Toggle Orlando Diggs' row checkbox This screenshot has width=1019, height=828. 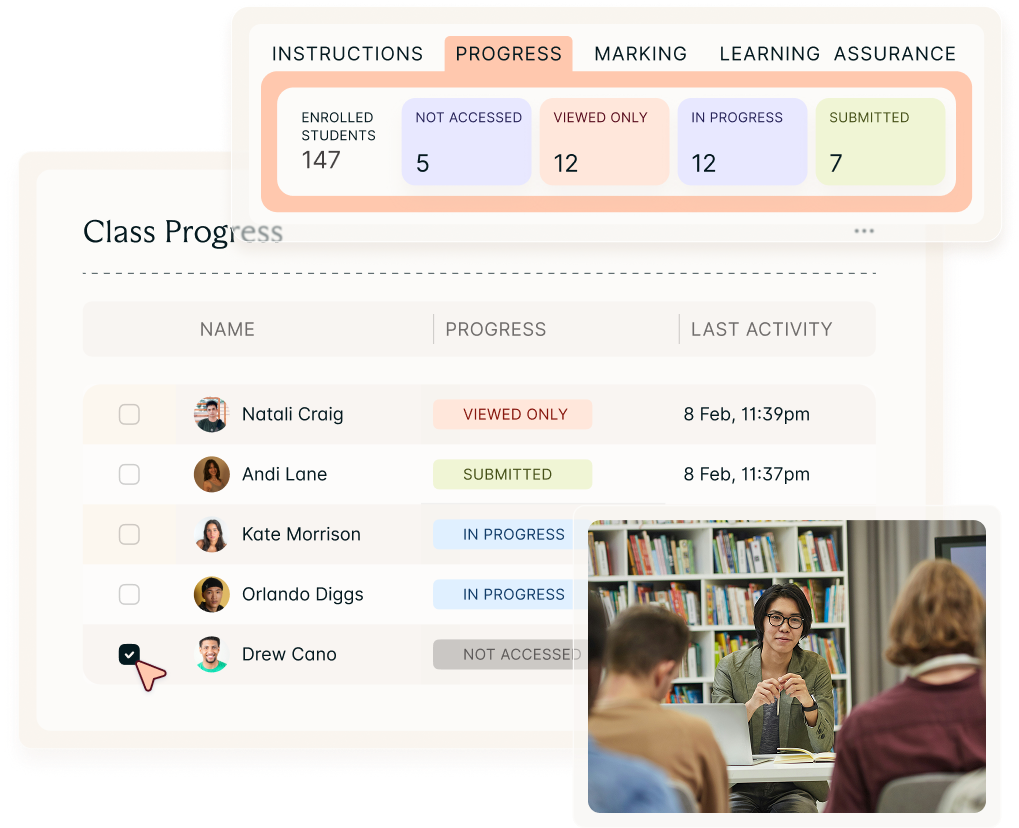pos(129,594)
